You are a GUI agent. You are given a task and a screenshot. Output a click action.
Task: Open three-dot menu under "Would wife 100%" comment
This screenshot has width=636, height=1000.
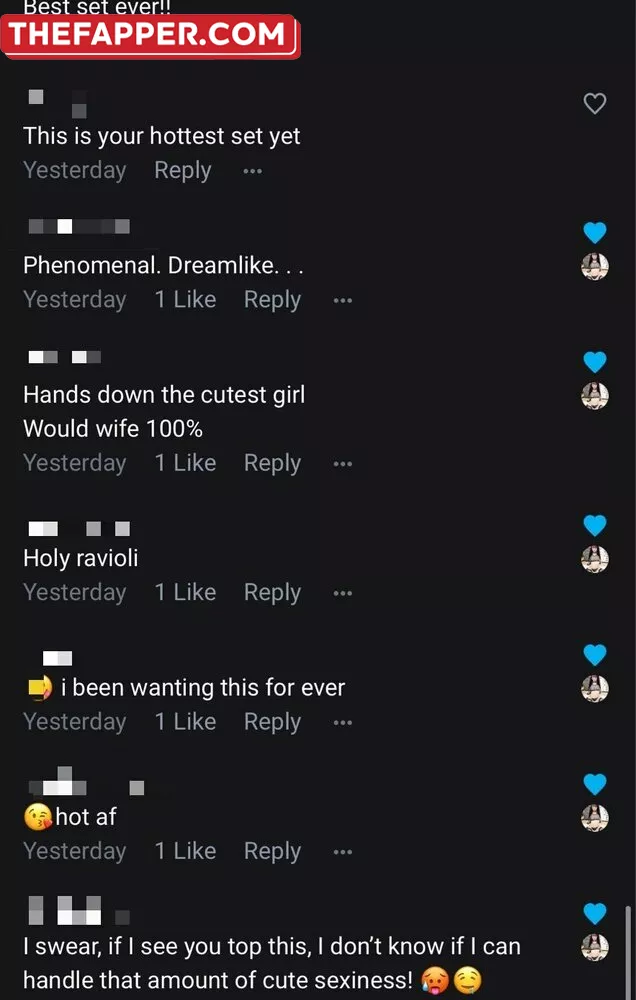click(x=343, y=464)
